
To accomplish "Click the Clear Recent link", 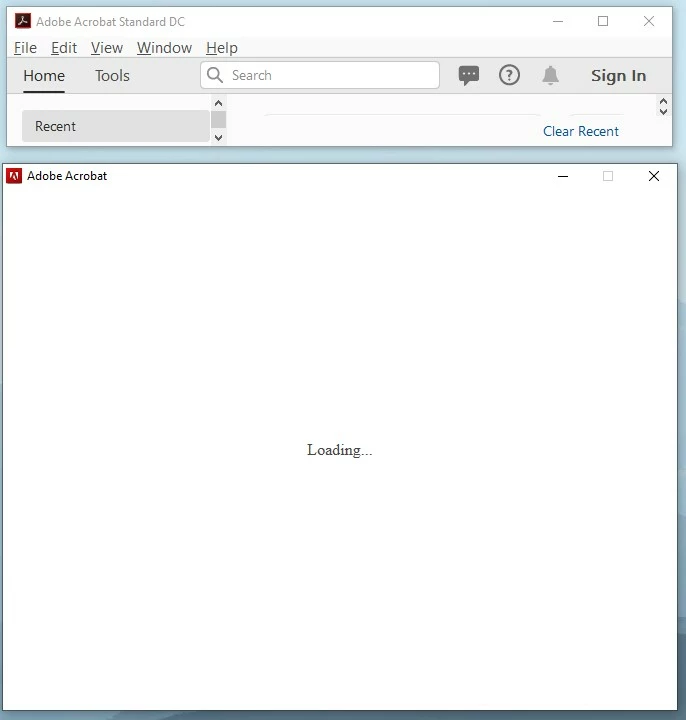I will (581, 131).
